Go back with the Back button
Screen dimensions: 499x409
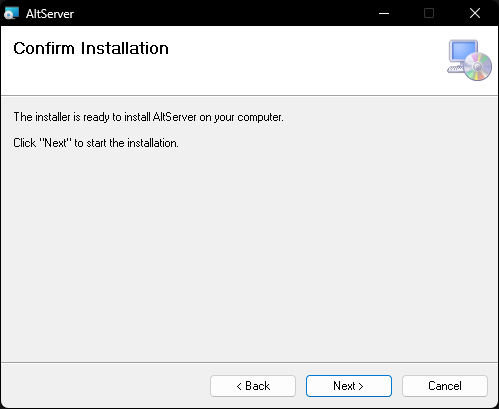coord(253,386)
